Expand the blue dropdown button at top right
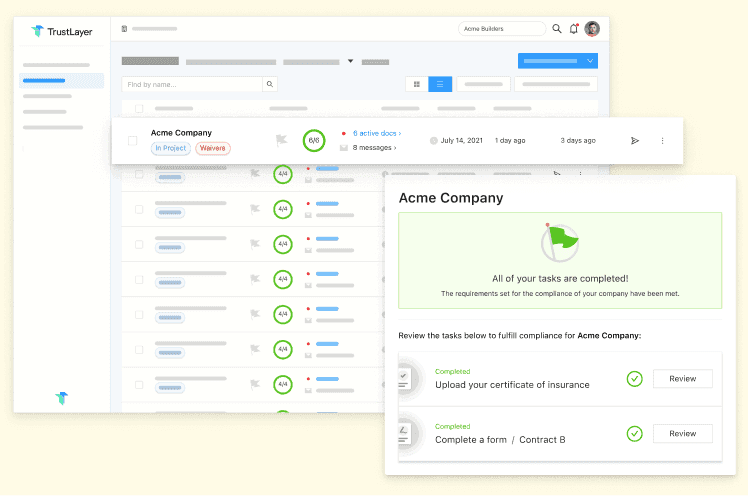 pos(558,61)
